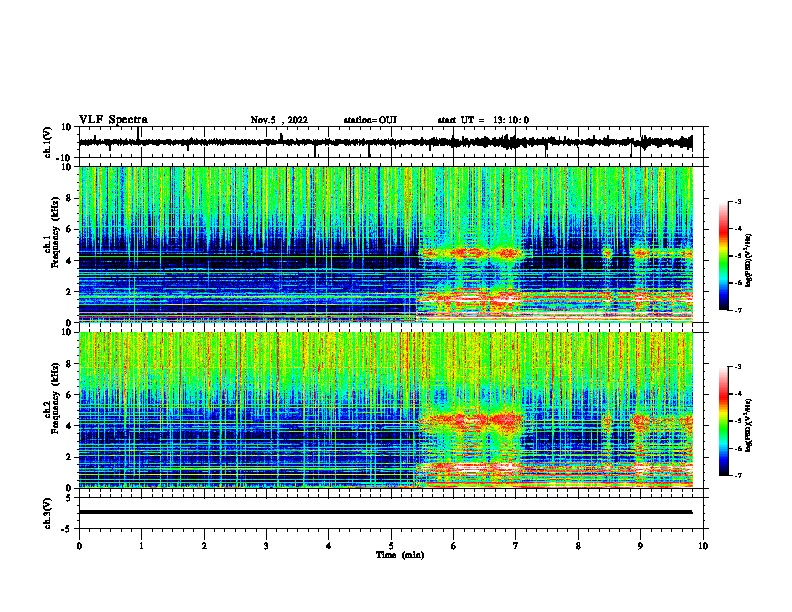Click the ch.1 colorbar log(PSD) unit label
The image size is (792, 612).
[749, 261]
